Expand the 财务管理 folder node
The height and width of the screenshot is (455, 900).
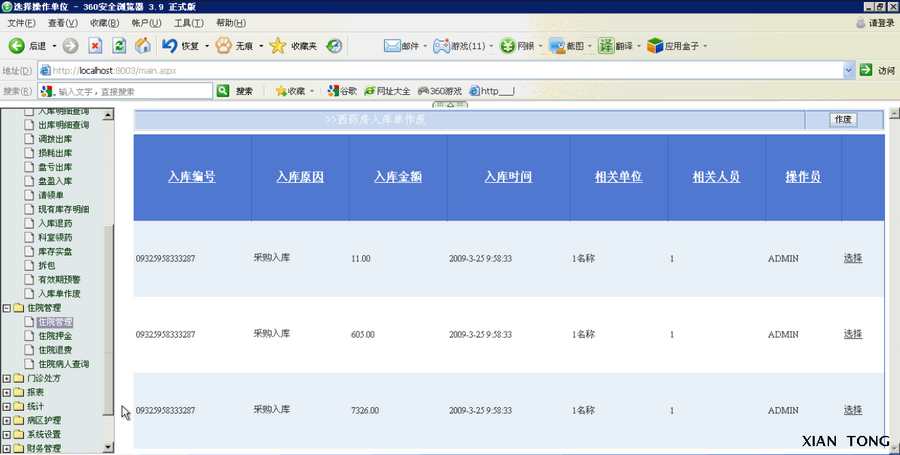point(7,448)
